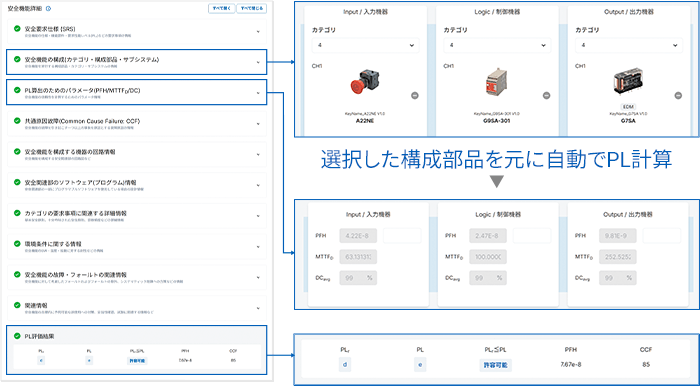The height and width of the screenshot is (386, 700).
Task: Click the Logic PFH field showing 2.47E-8
Action: (x=488, y=236)
